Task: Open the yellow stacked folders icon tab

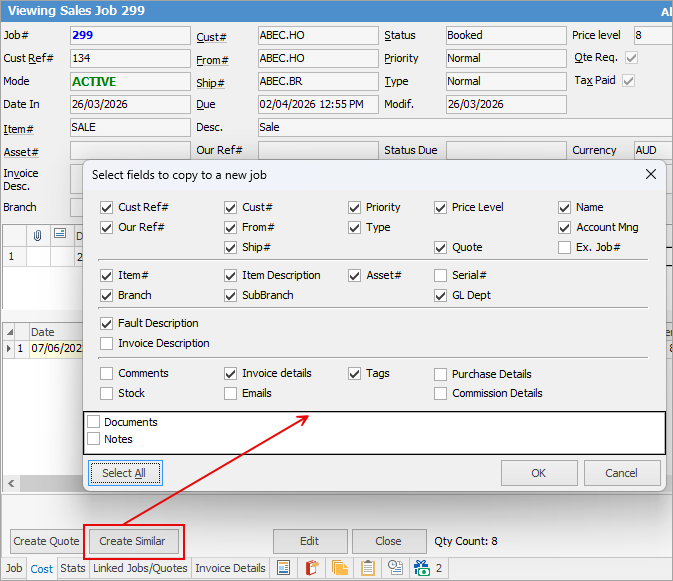Action: pos(339,568)
